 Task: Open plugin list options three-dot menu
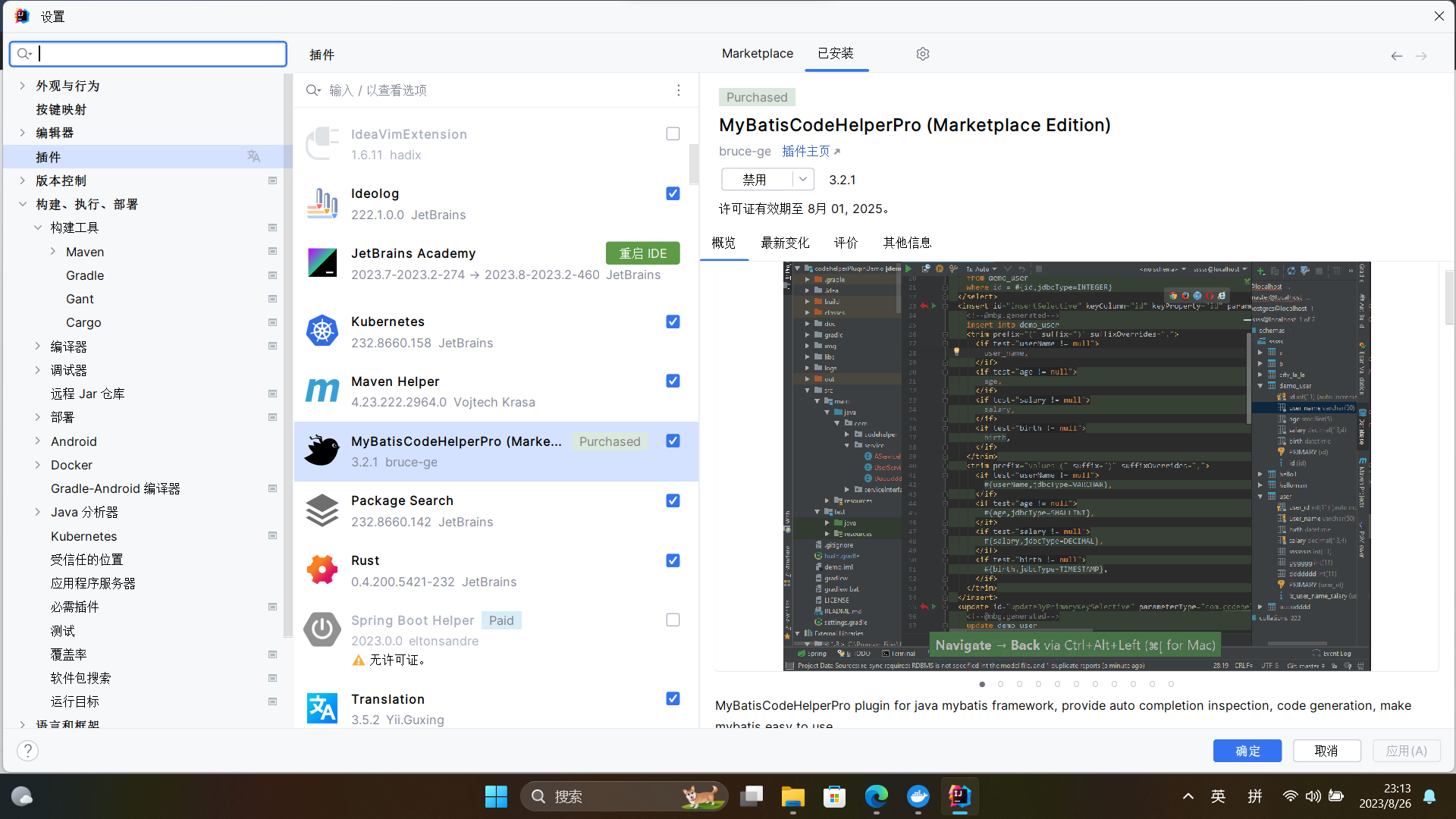coord(678,90)
